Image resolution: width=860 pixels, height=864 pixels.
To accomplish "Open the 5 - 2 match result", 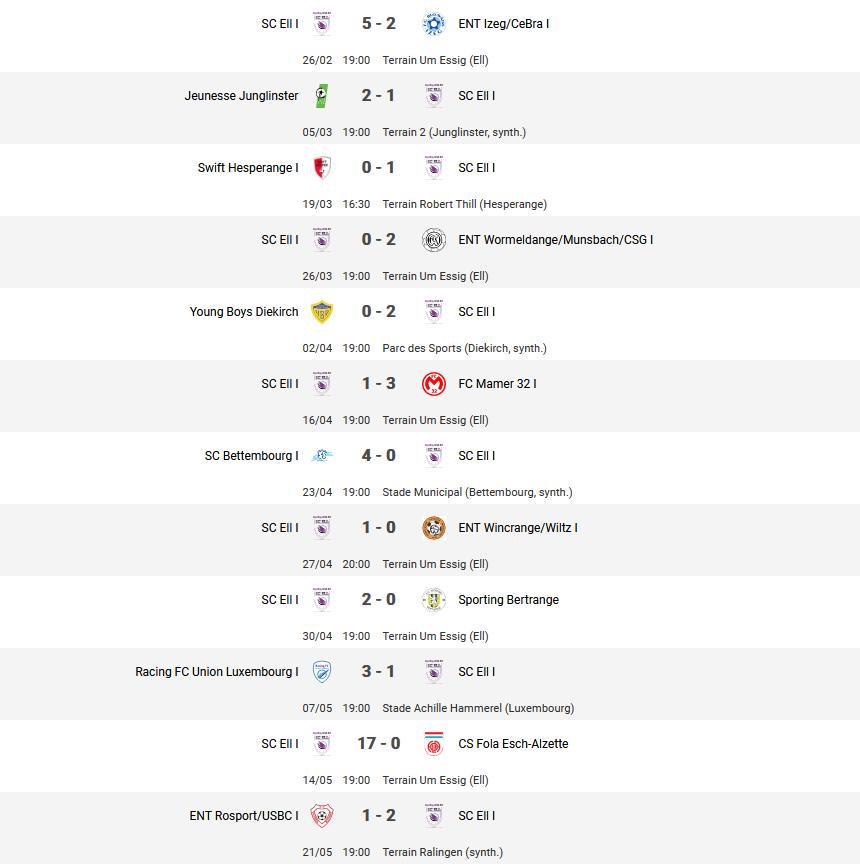I will [378, 23].
